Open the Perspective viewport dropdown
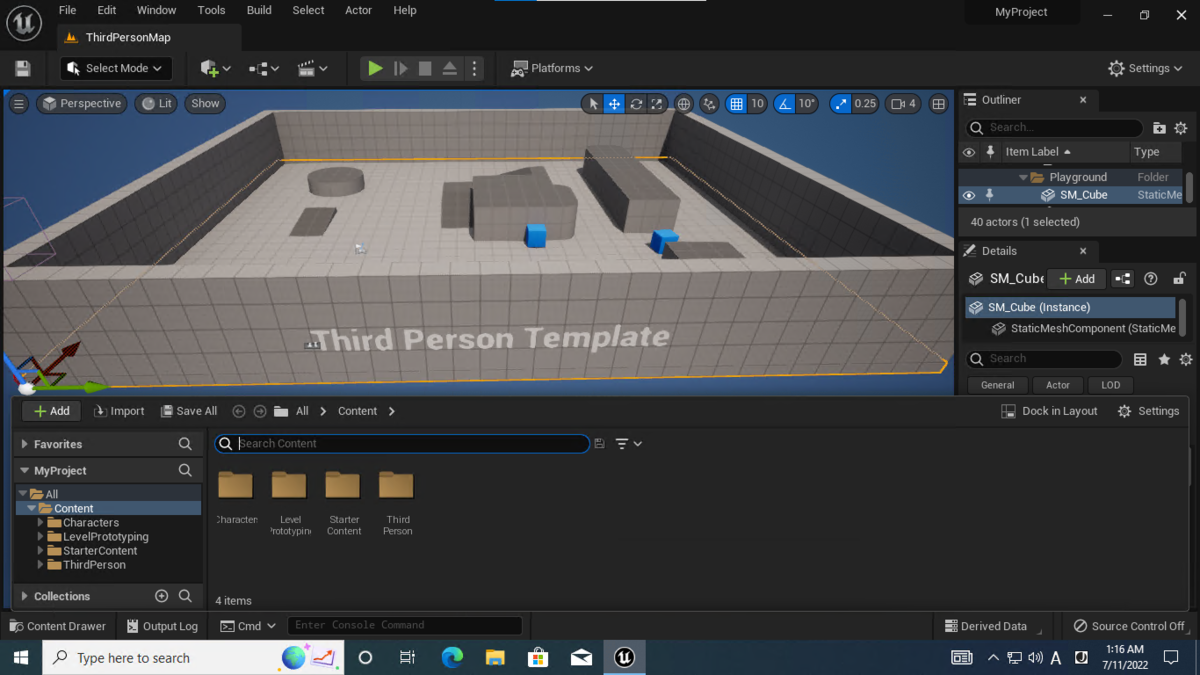Image resolution: width=1200 pixels, height=675 pixels. pyautogui.click(x=81, y=103)
